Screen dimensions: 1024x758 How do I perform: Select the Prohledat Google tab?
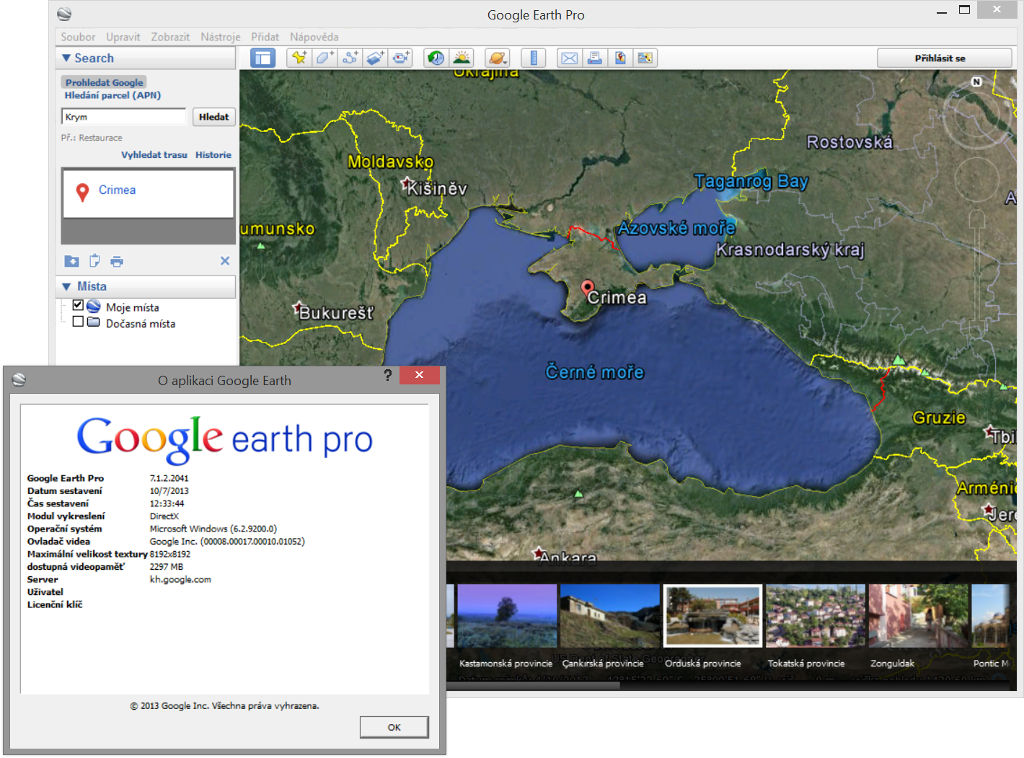(x=104, y=82)
